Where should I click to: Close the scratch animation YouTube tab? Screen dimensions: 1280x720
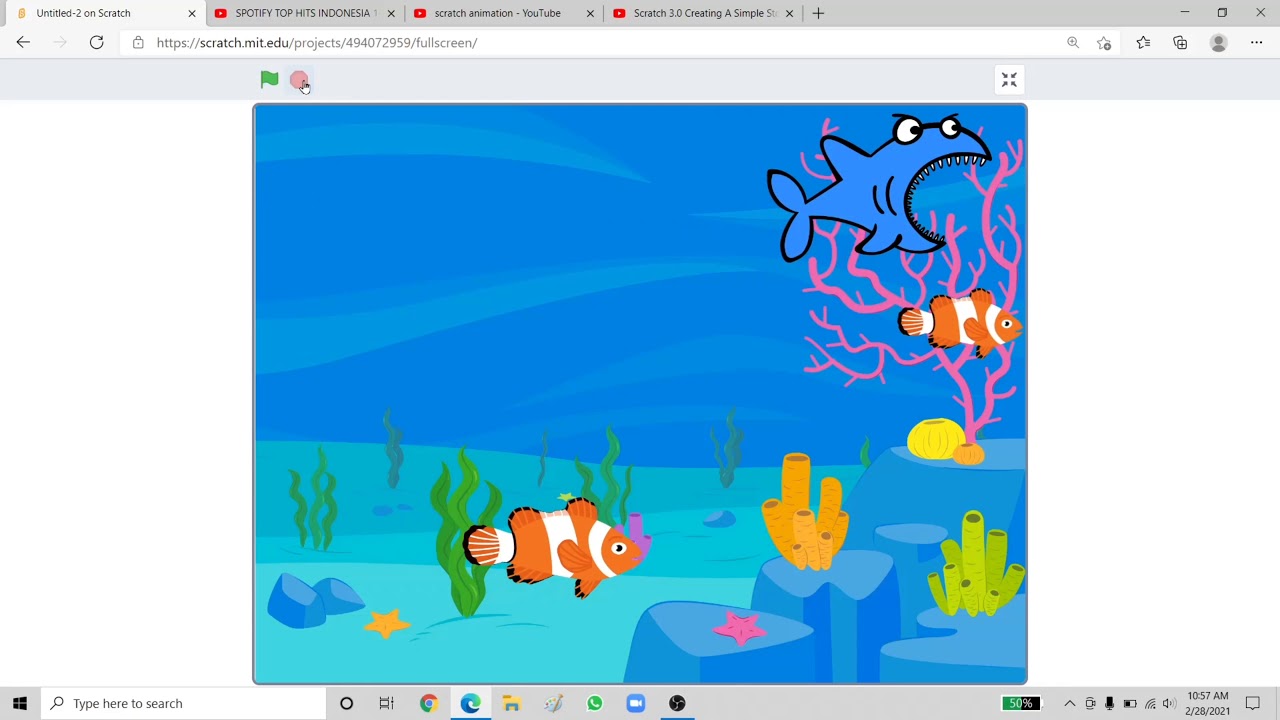[x=590, y=13]
